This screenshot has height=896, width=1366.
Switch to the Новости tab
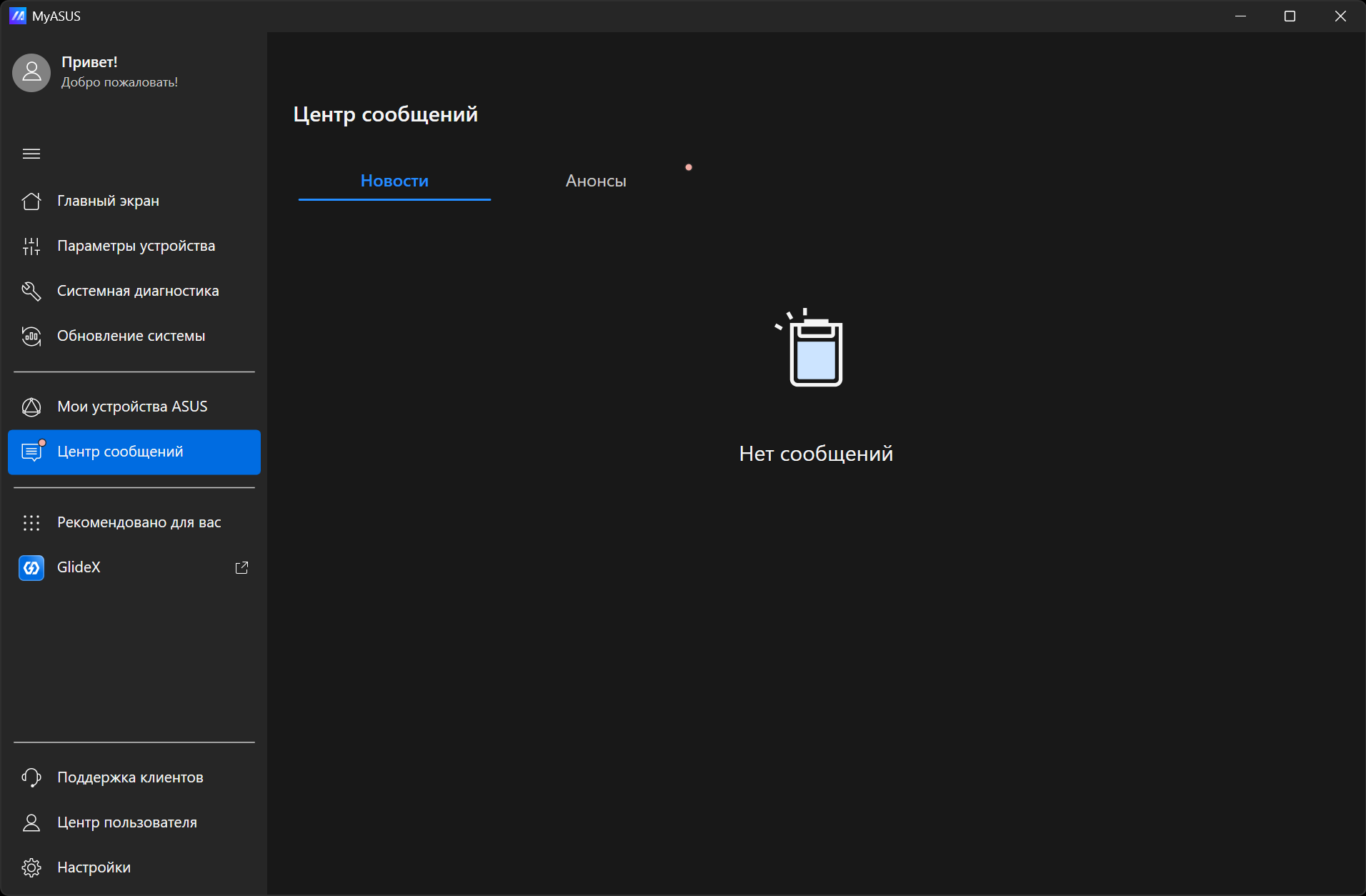pos(394,181)
